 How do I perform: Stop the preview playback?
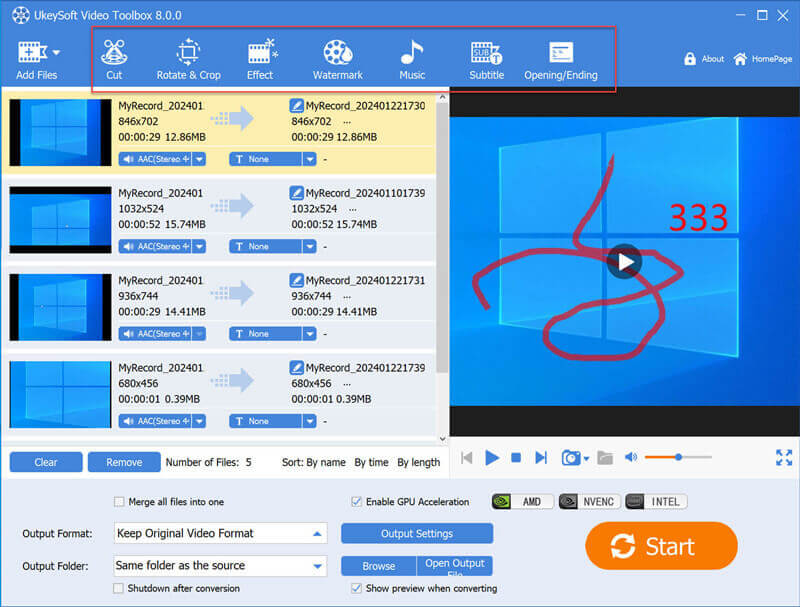point(516,458)
